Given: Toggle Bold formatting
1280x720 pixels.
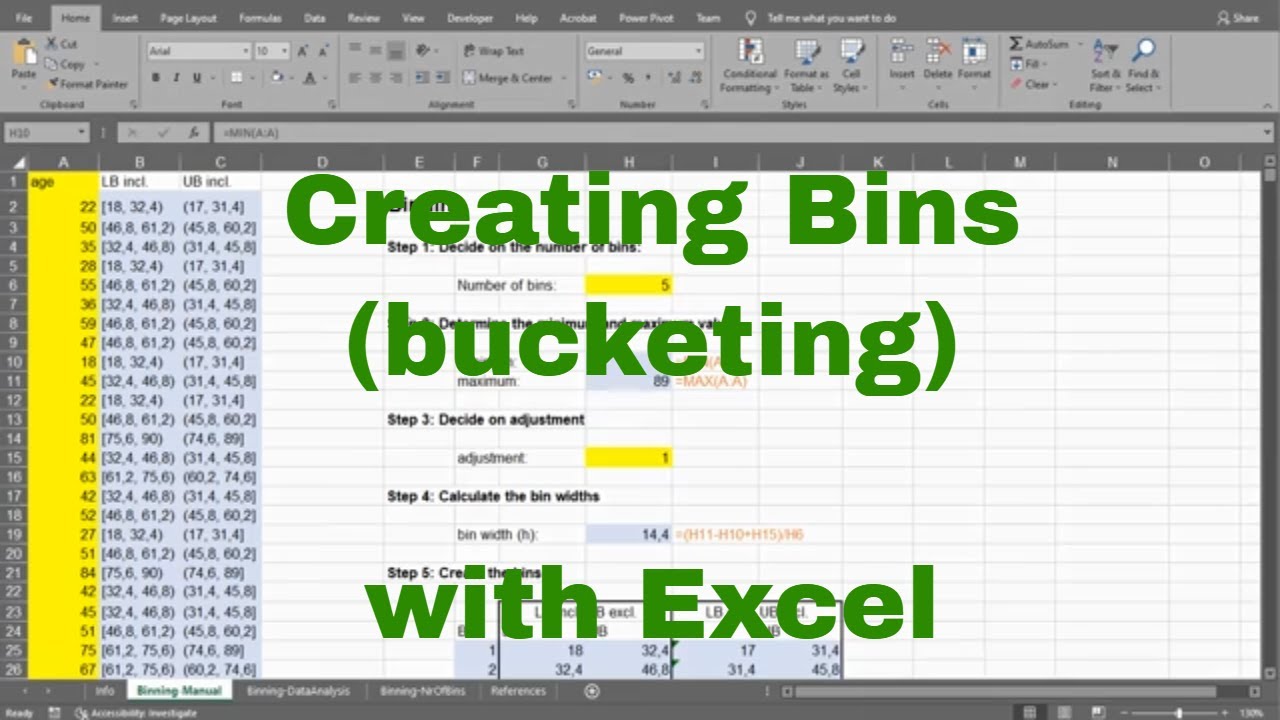Looking at the screenshot, I should 156,78.
